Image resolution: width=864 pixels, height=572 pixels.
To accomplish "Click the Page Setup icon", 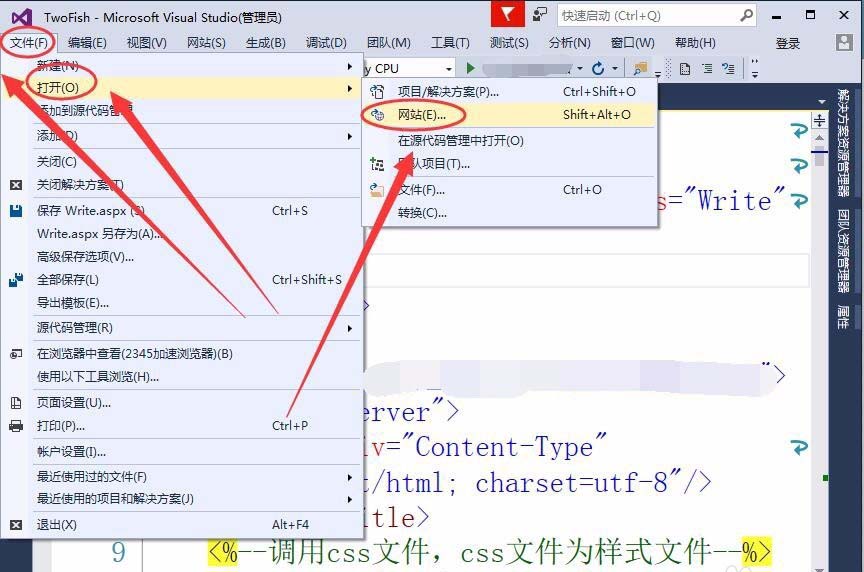I will pyautogui.click(x=16, y=403).
